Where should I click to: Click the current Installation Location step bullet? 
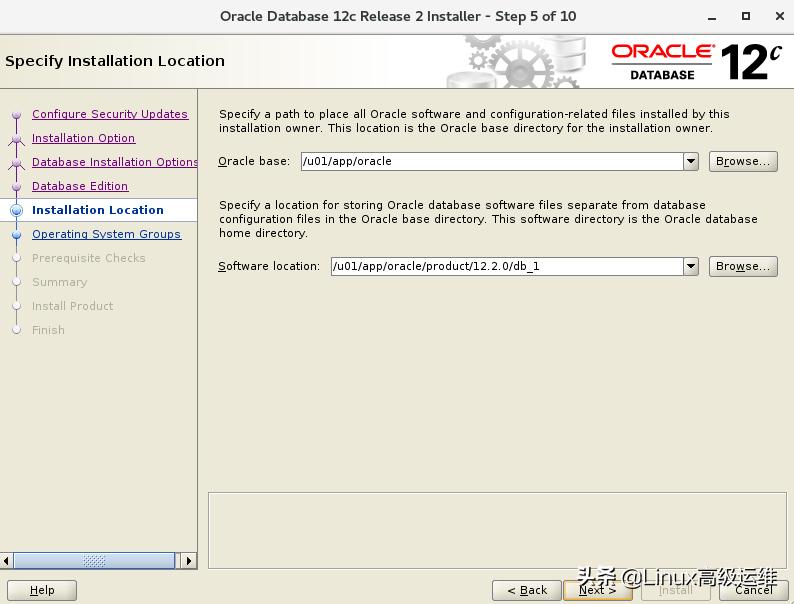[16, 210]
